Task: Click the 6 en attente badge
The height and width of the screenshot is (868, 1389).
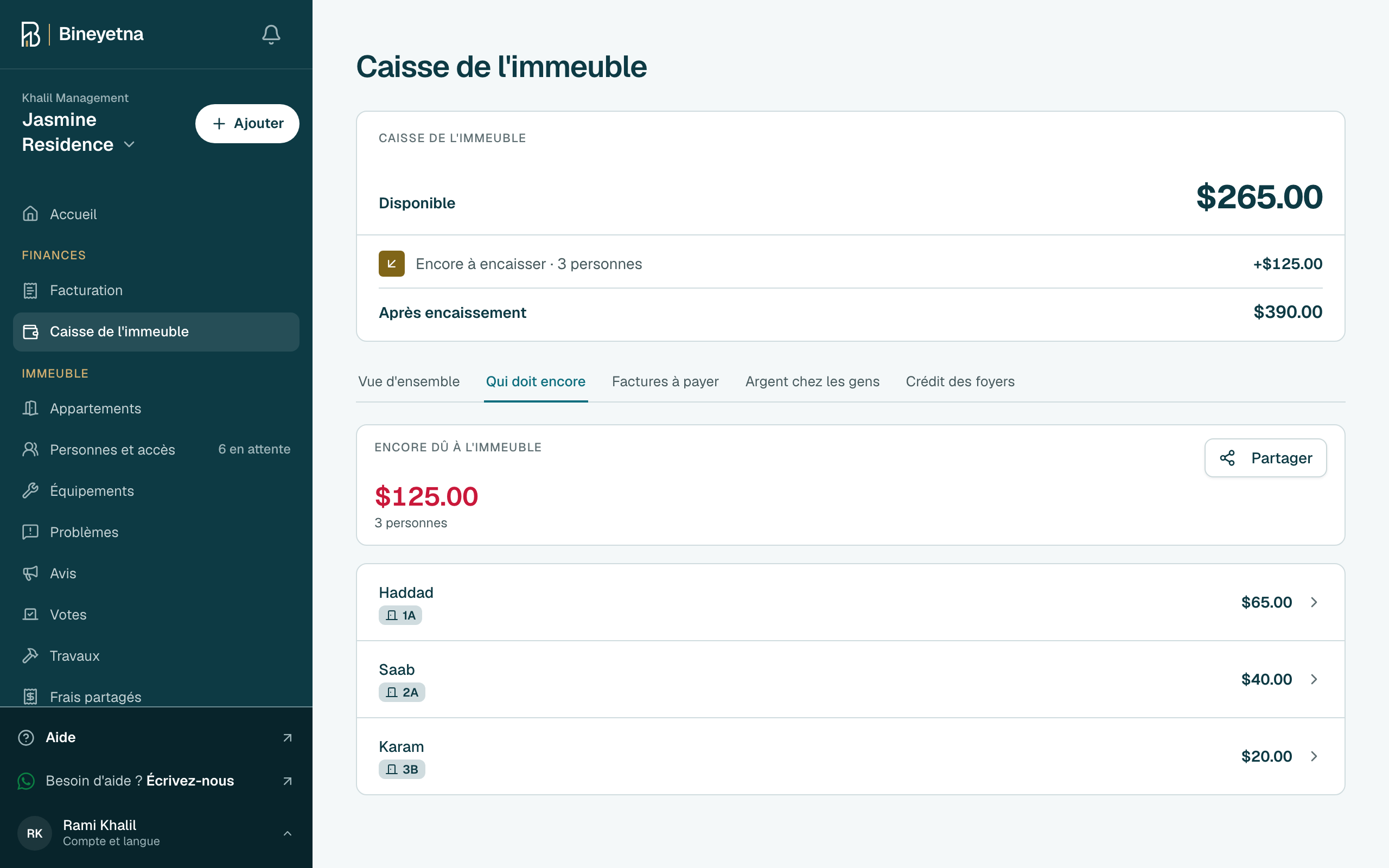Action: [254, 449]
